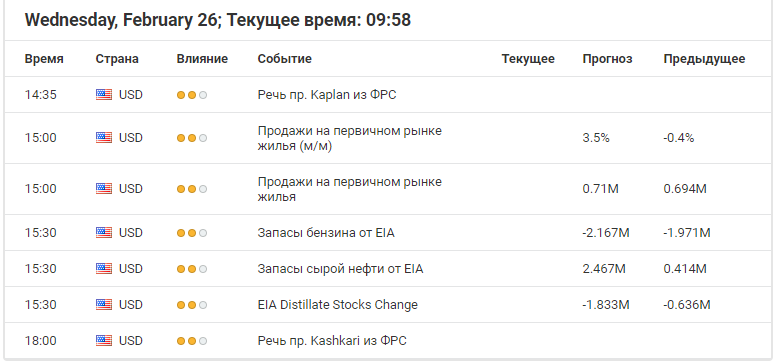This screenshot has width=773, height=362.
Task: Open the Речь пр. Kaplan из ФРС event
Action: [x=327, y=95]
